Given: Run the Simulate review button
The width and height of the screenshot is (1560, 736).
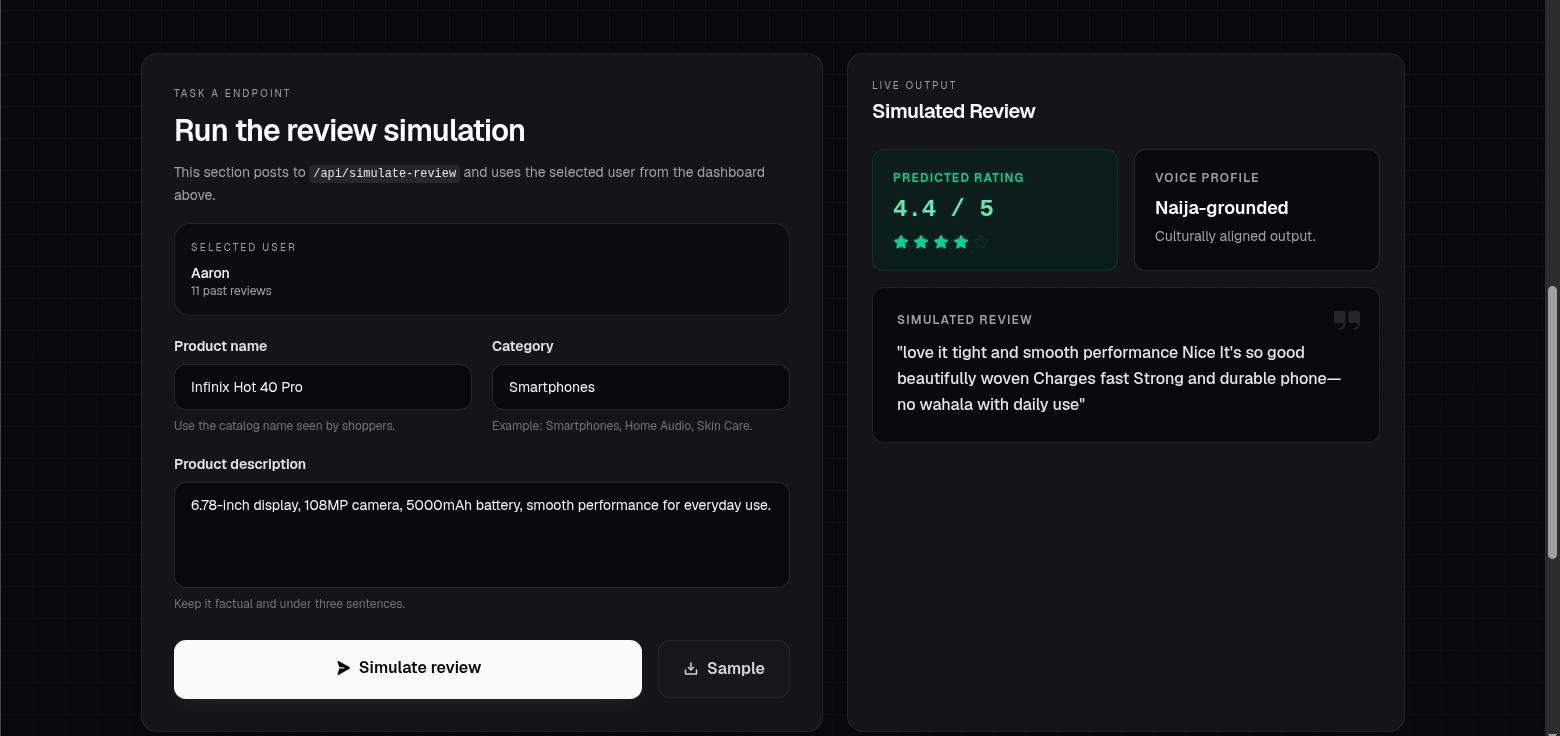Looking at the screenshot, I should [408, 669].
